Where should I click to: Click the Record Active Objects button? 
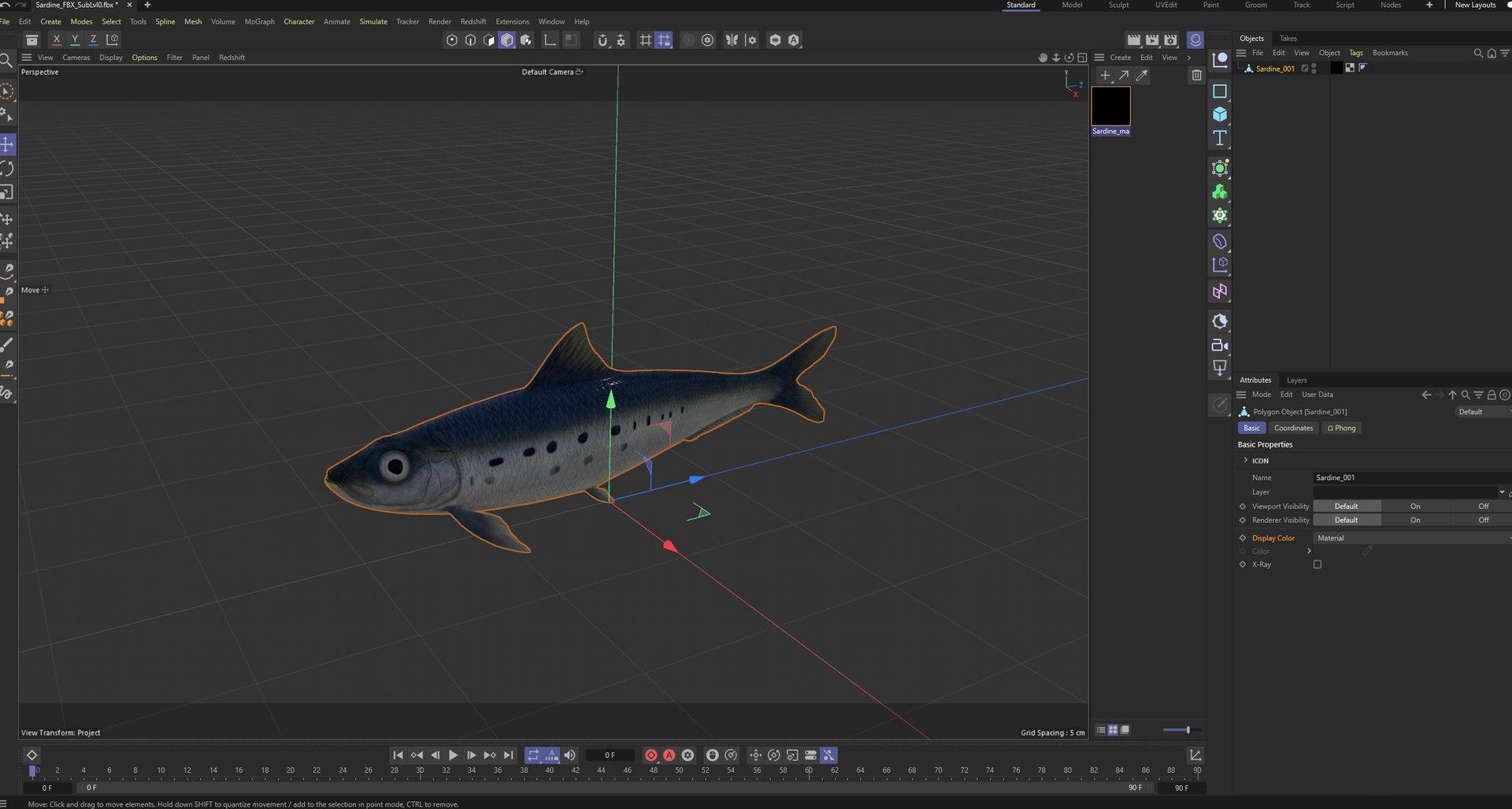(x=651, y=755)
